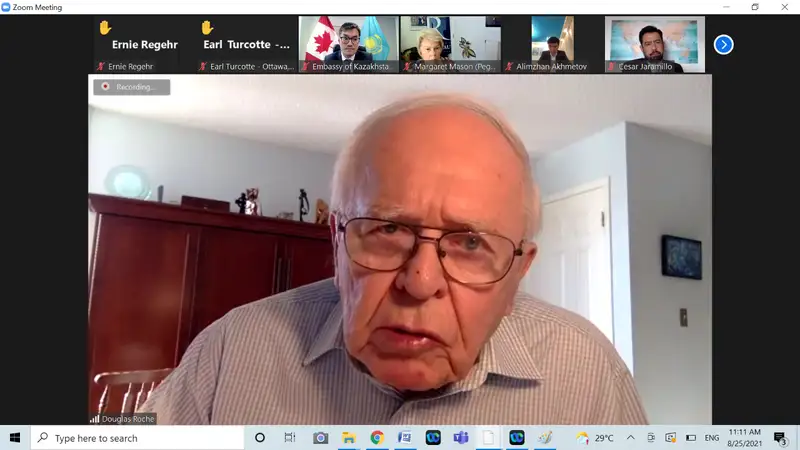Screen dimensions: 800x450
Task: Open Microsoft Teams from the taskbar
Action: (x=461, y=438)
